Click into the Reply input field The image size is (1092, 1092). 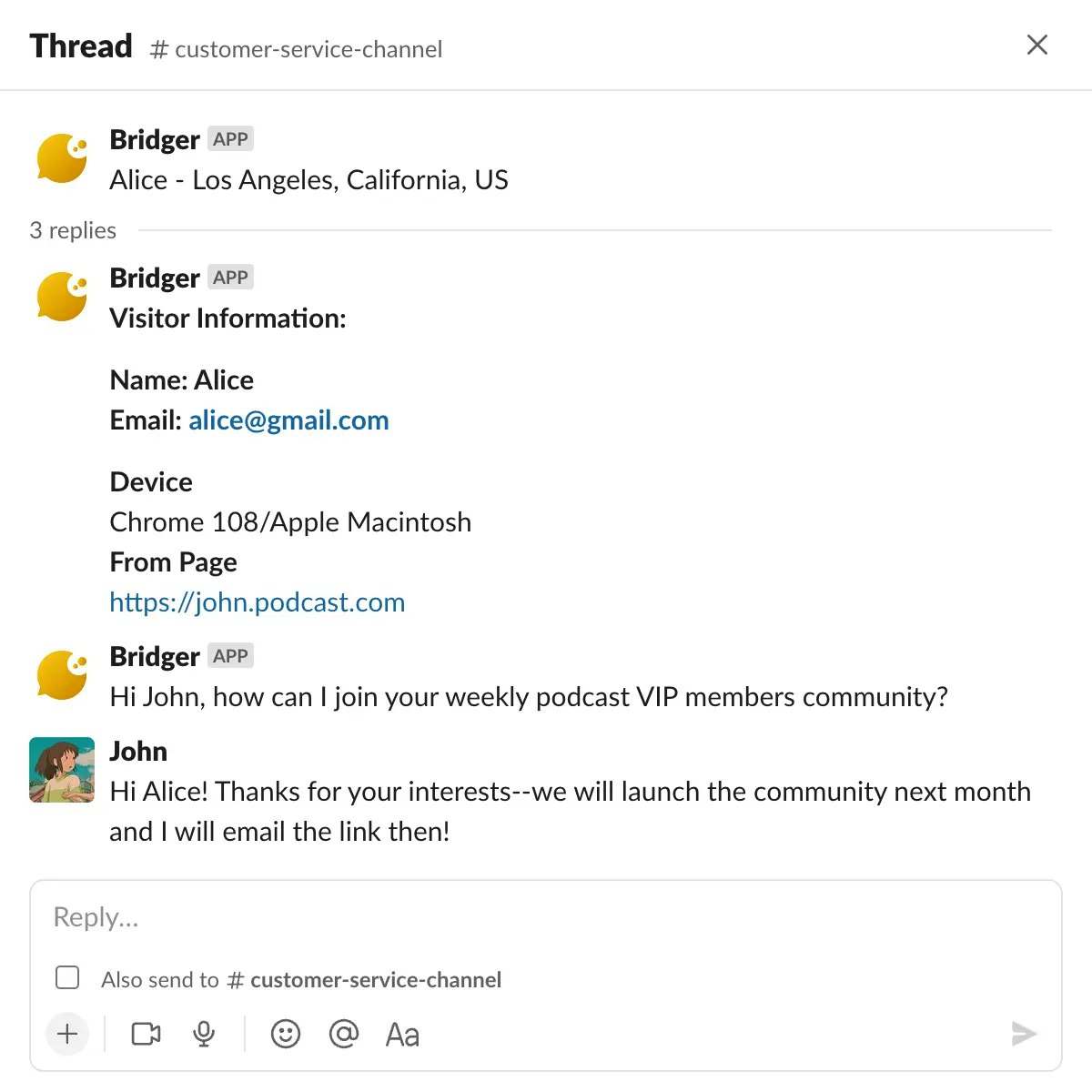coord(546,916)
